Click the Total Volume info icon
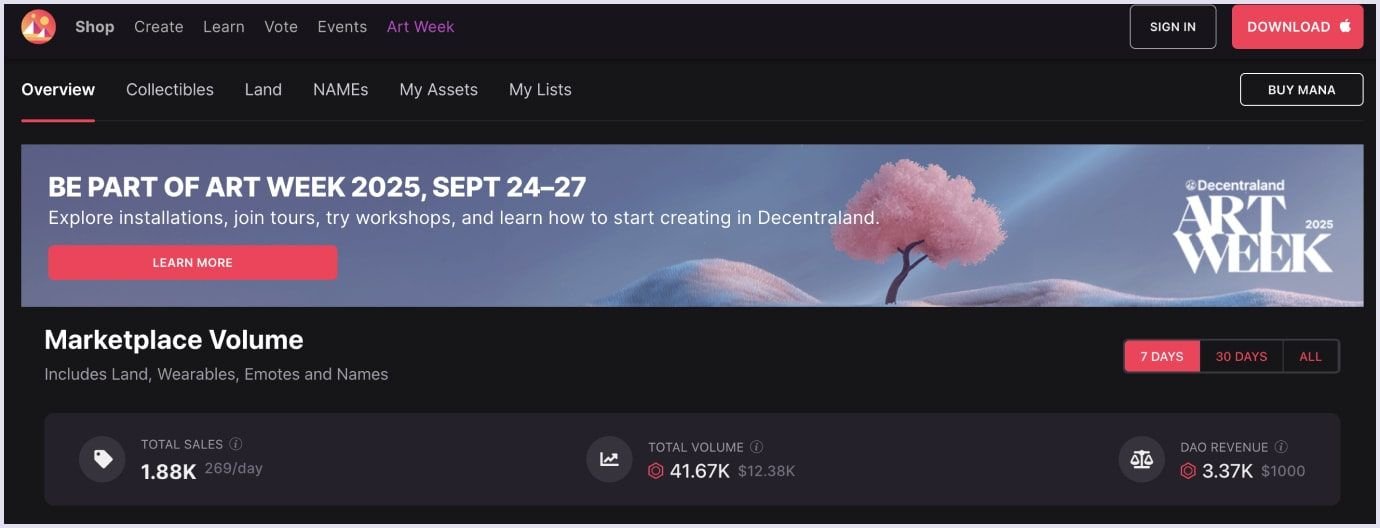The width and height of the screenshot is (1380, 528). coord(757,447)
